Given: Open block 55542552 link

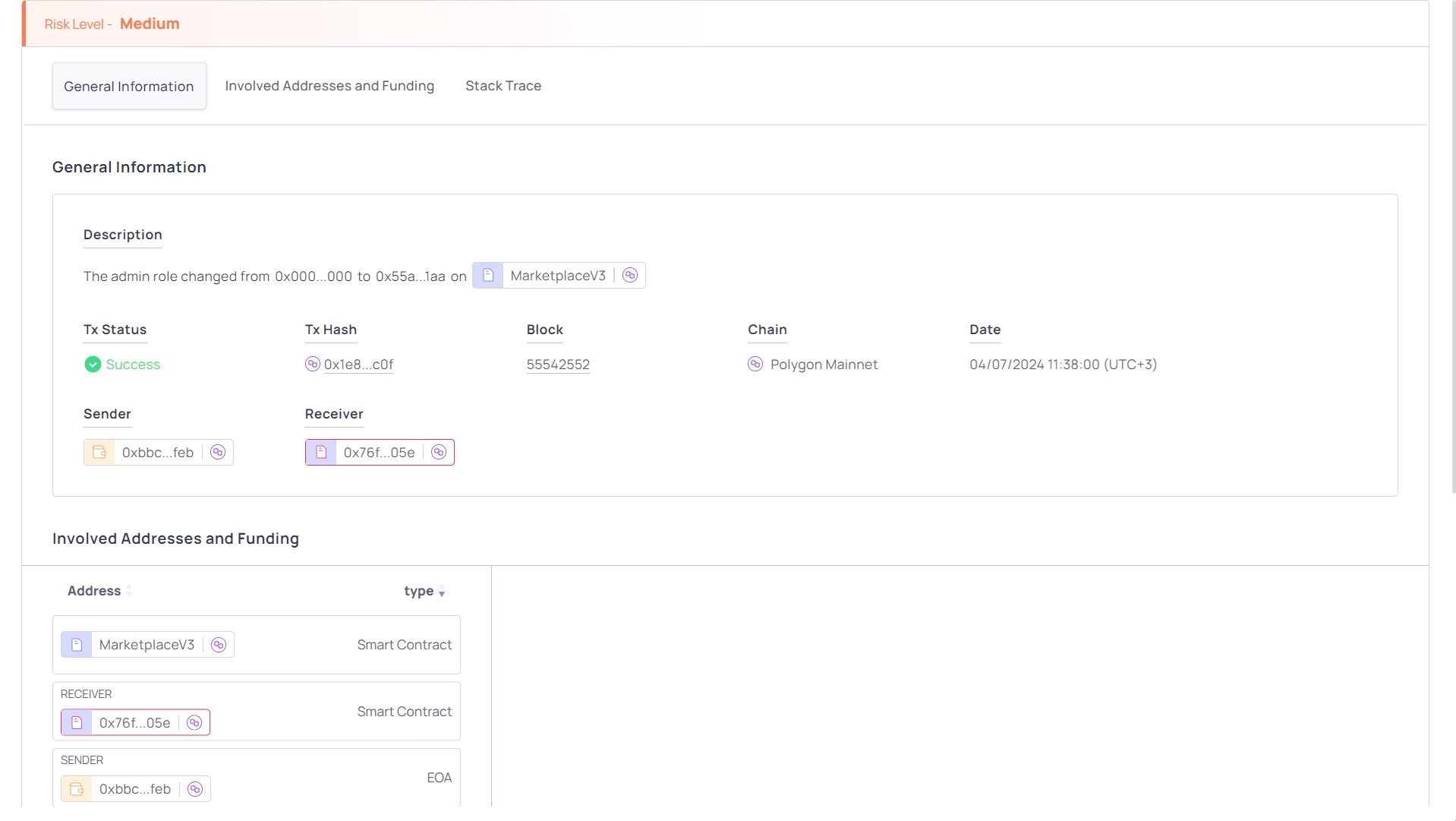Looking at the screenshot, I should 558,365.
